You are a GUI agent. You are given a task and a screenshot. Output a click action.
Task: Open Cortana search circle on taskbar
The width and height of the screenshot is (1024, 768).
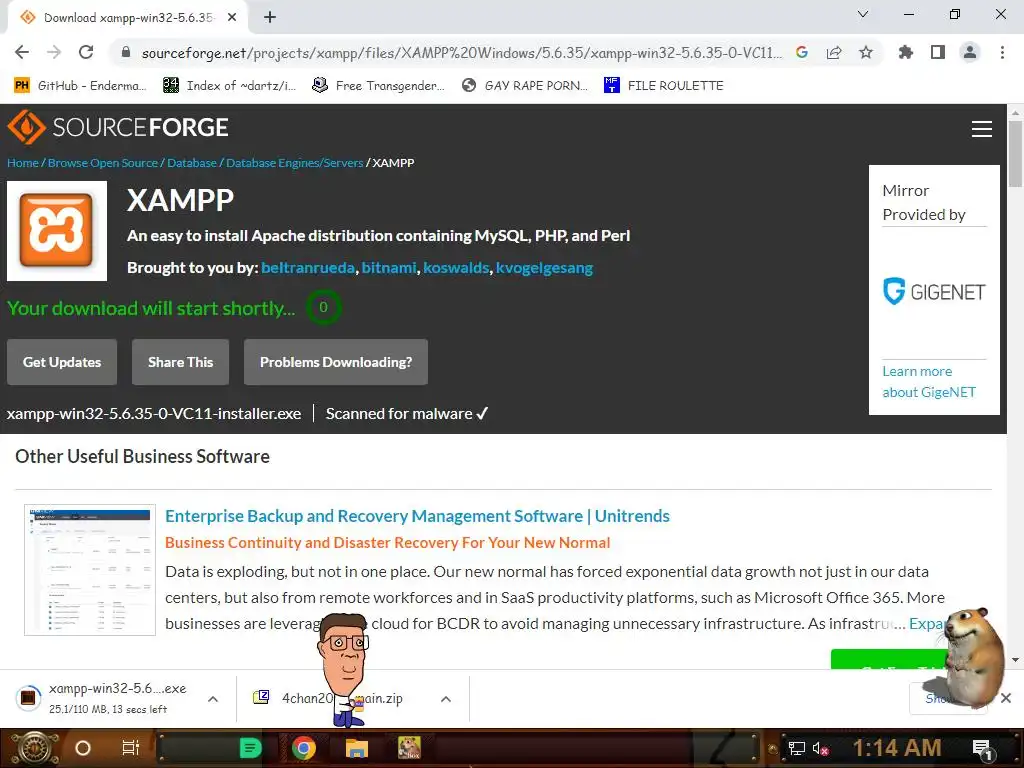(x=83, y=748)
